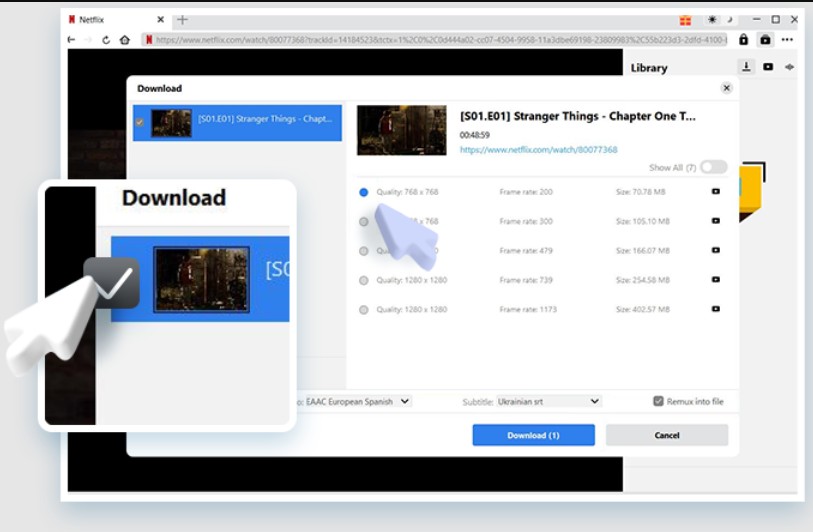The height and width of the screenshot is (532, 813).
Task: Switch to dark mode with the moon icon
Action: pos(730,20)
